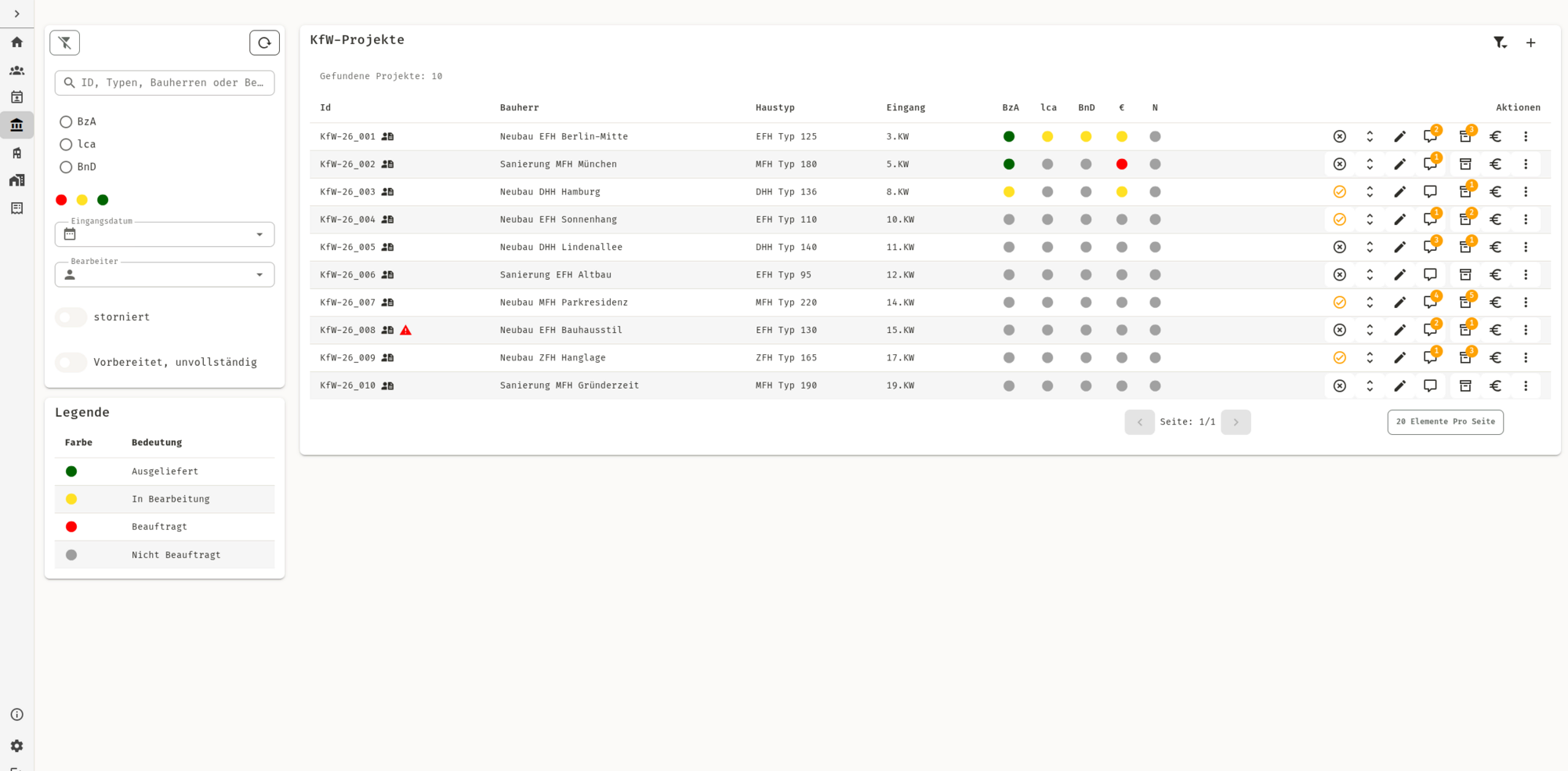Image resolution: width=1568 pixels, height=771 pixels.
Task: Sort by the Id column header
Action: (325, 108)
